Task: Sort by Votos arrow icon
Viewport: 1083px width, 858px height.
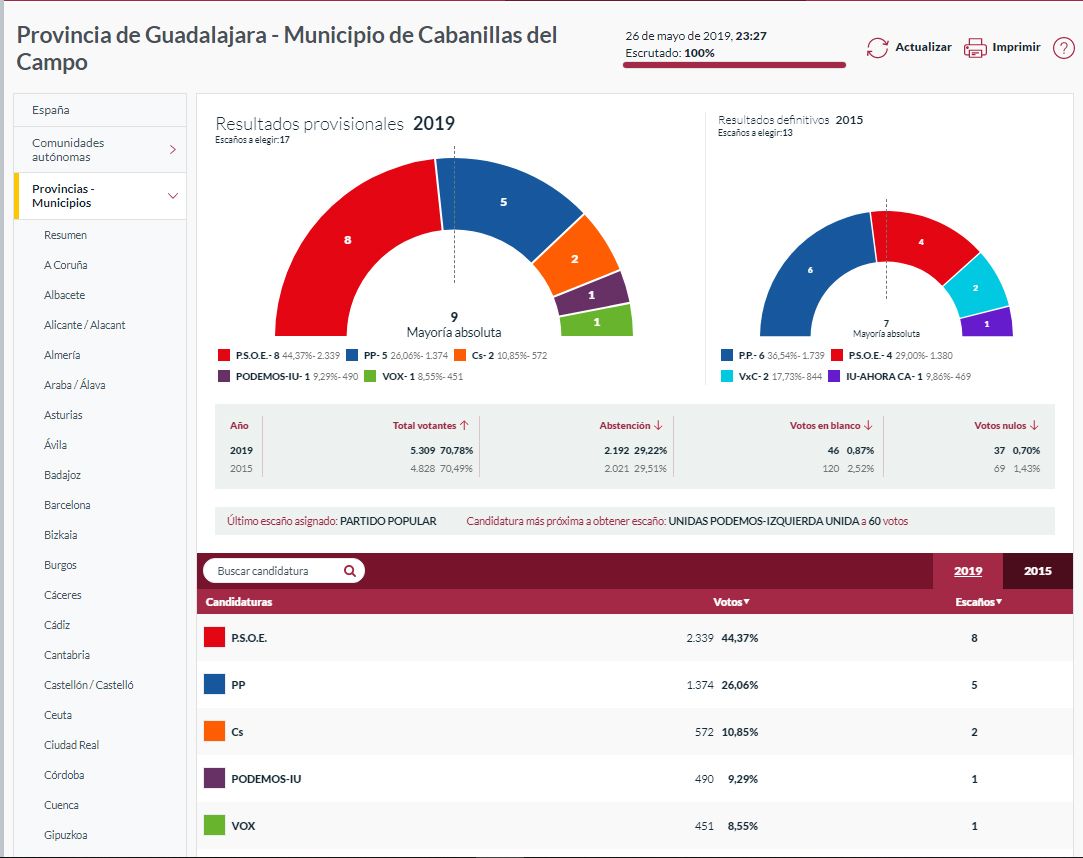Action: tap(747, 602)
